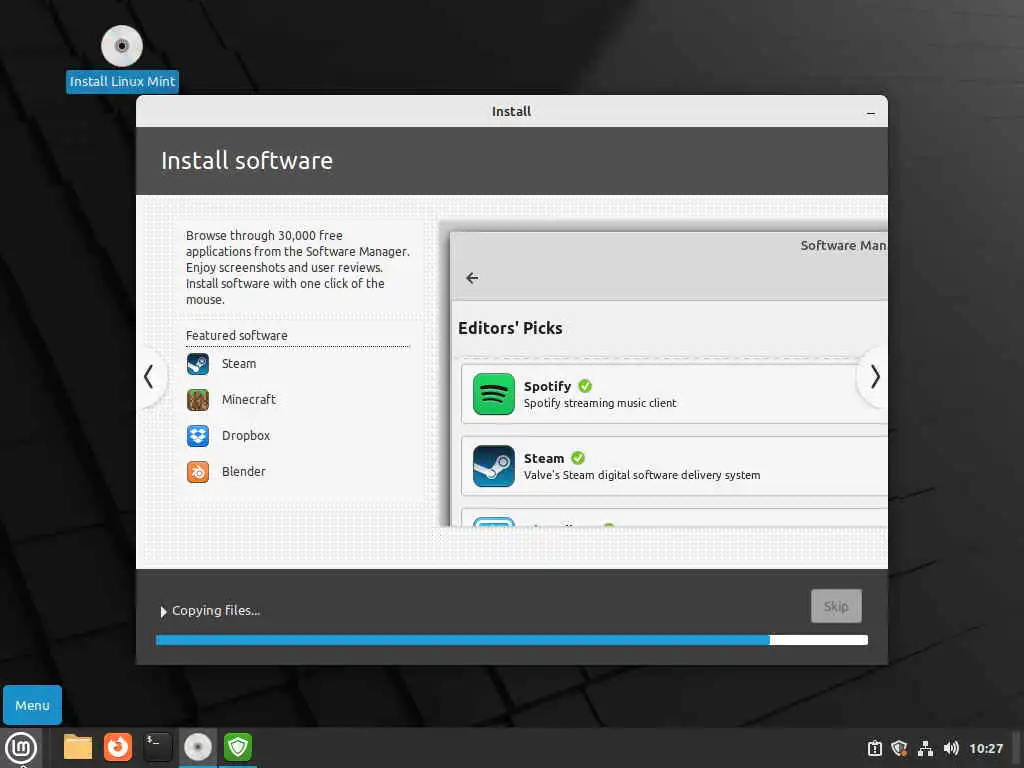Click the Valve's Steam digital software delivery card
Image resolution: width=1024 pixels, height=768 pixels.
674,466
